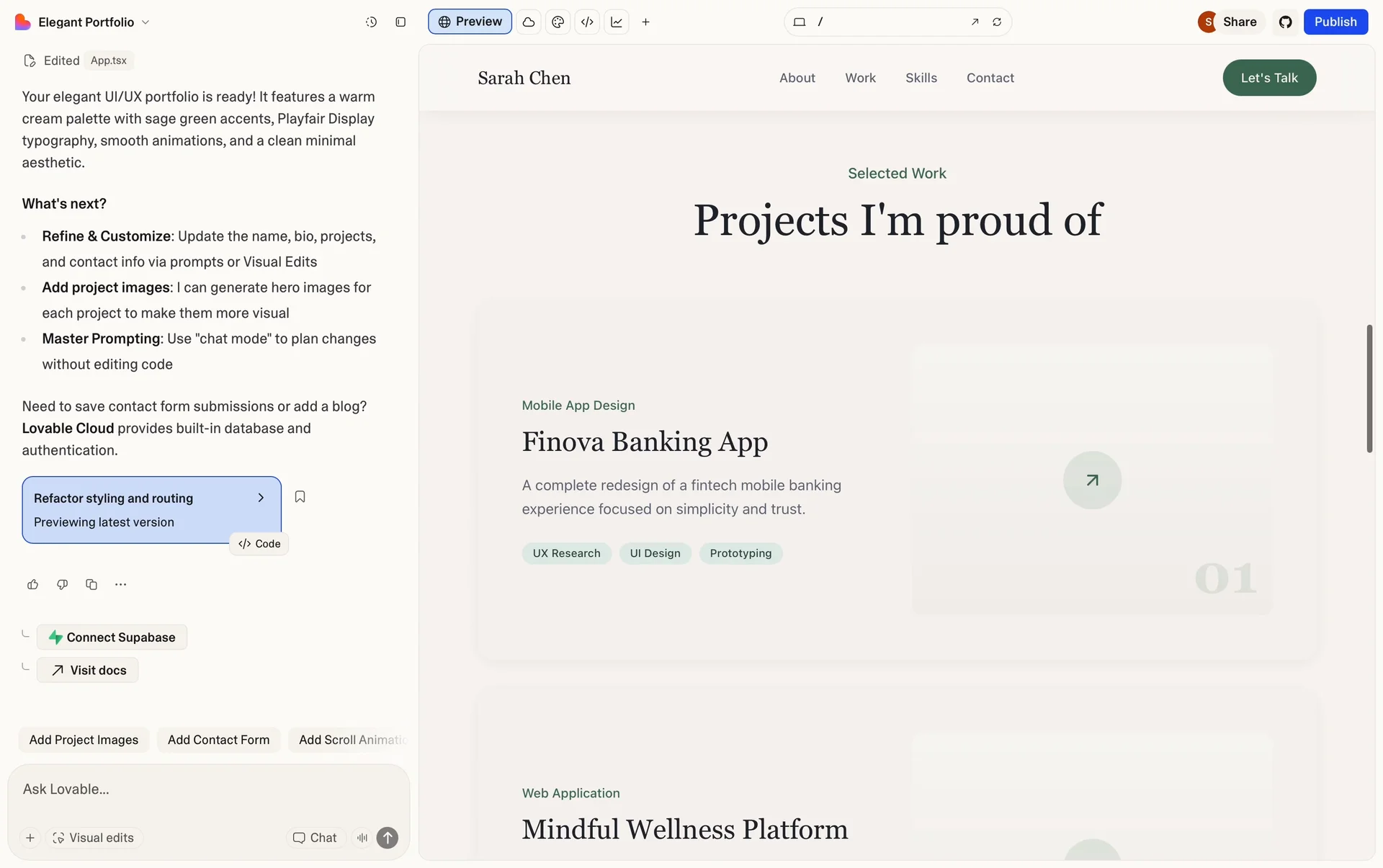
Task: Click into the Ask Lovable input field
Action: (209, 789)
